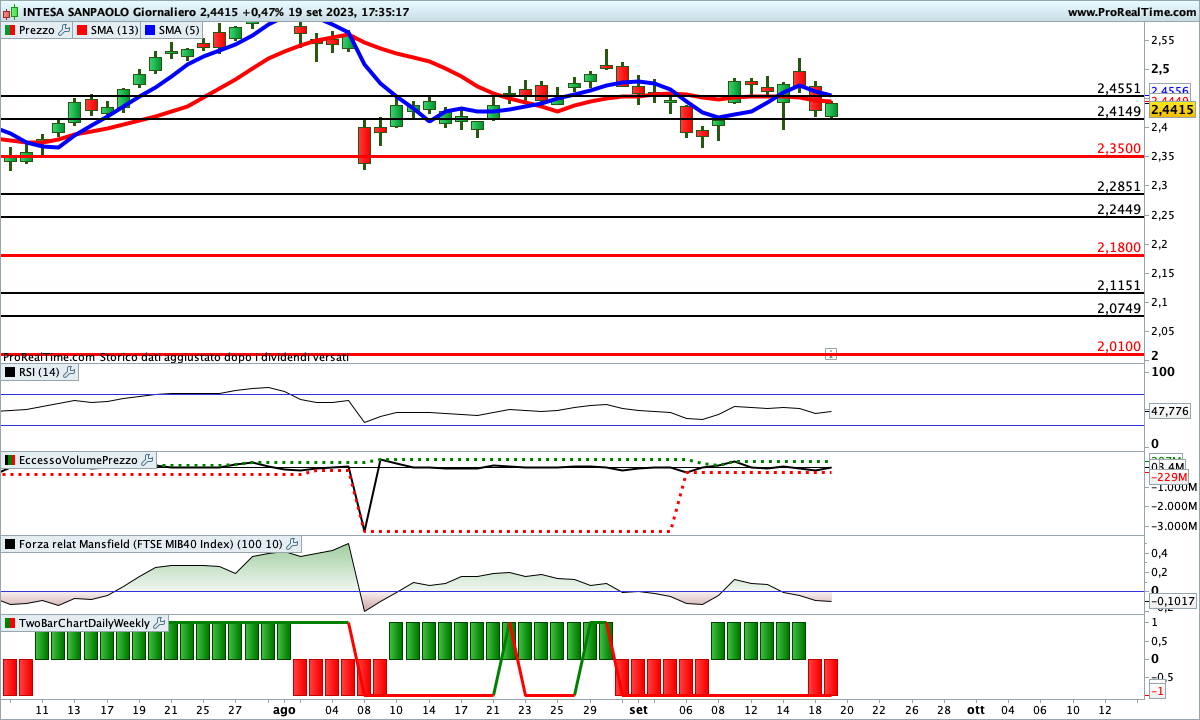Screen dimensions: 1200x720
Task: Select the TwoBarChartDailyWeekly indicator label
Action: (85, 623)
